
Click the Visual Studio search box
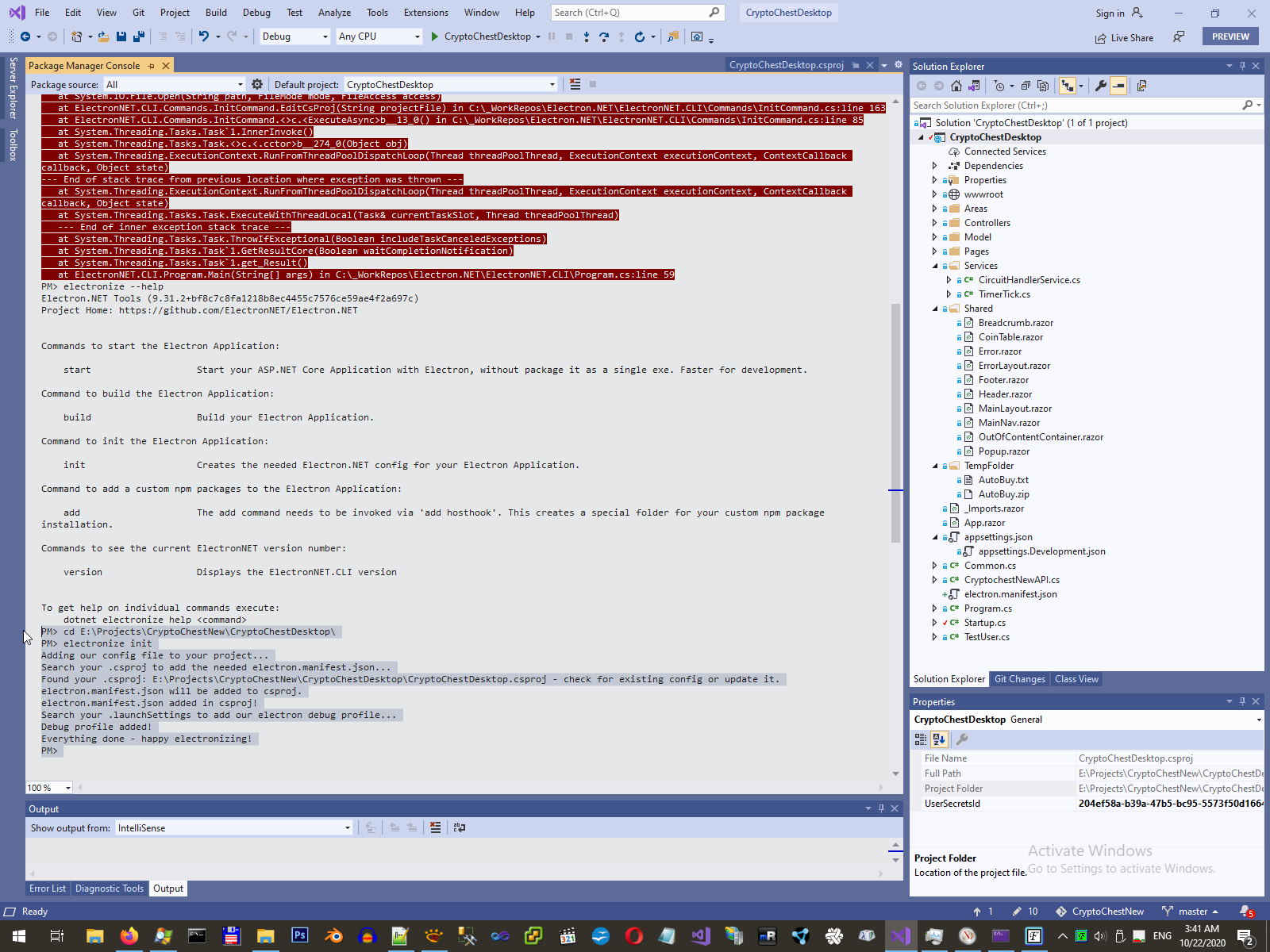pyautogui.click(x=637, y=13)
